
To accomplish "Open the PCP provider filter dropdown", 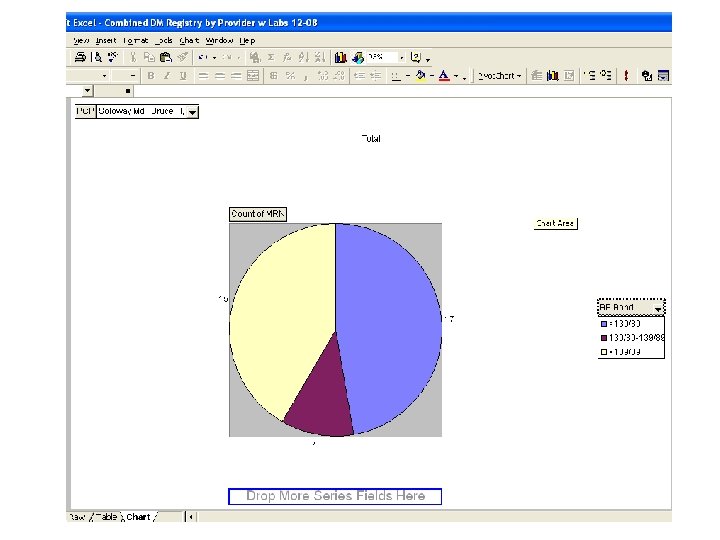I will tap(193, 112).
